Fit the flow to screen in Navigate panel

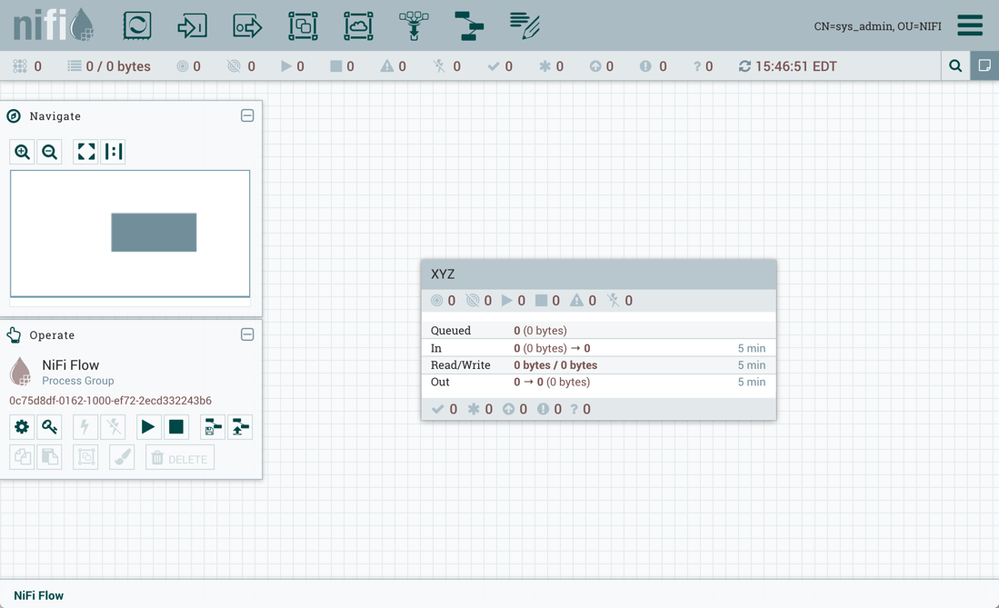point(85,151)
